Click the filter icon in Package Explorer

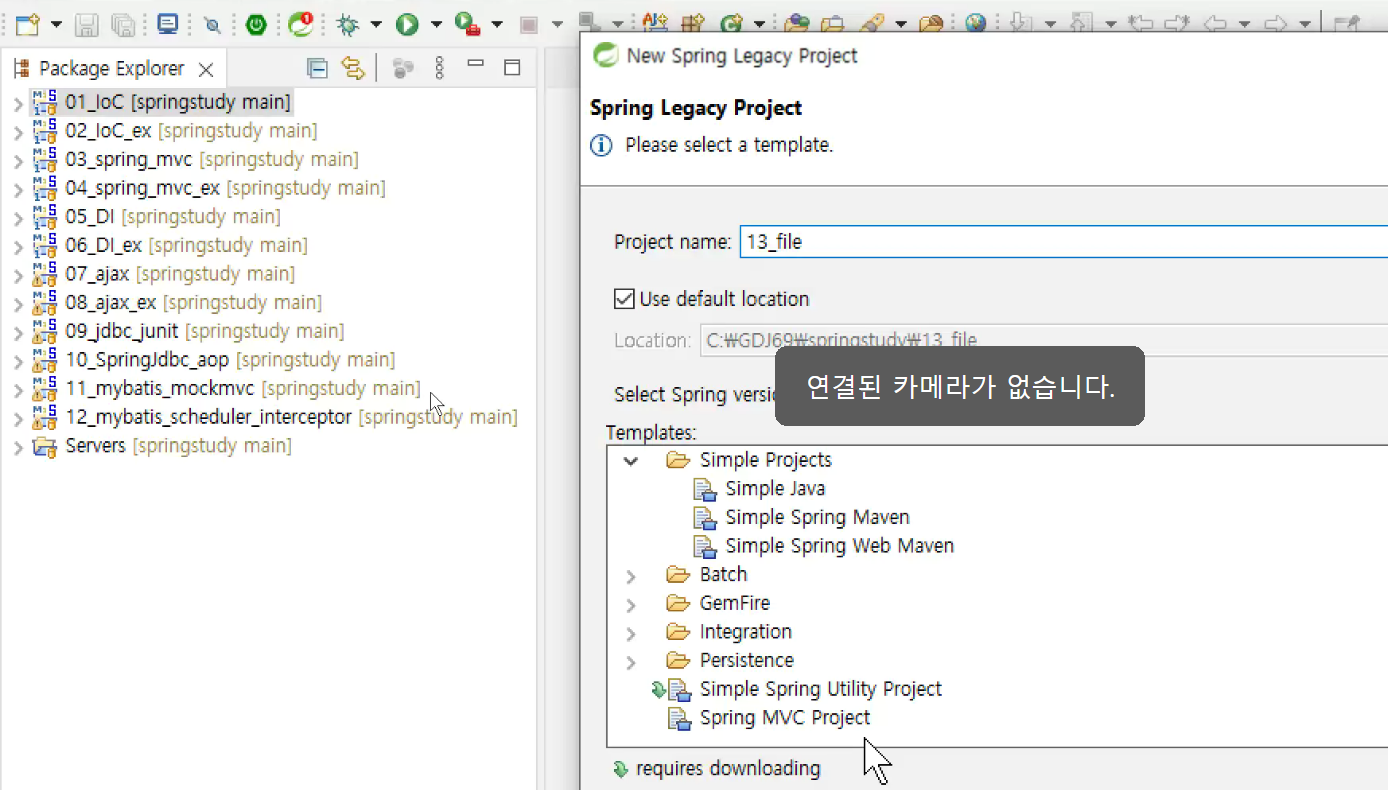[x=403, y=68]
